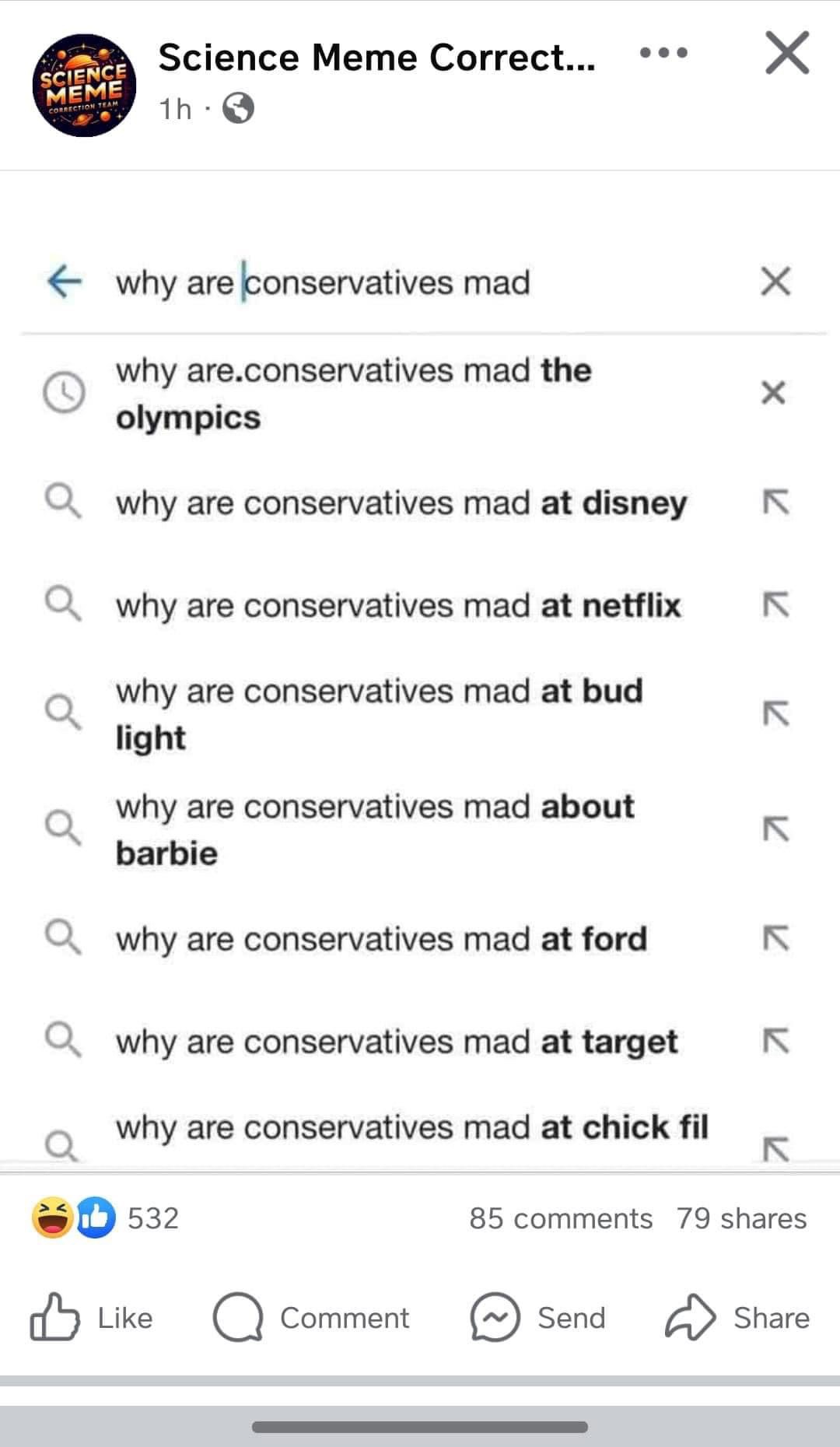The image size is (840, 1447).
Task: Select the 'mad at ford' suggestion
Action: tap(381, 939)
